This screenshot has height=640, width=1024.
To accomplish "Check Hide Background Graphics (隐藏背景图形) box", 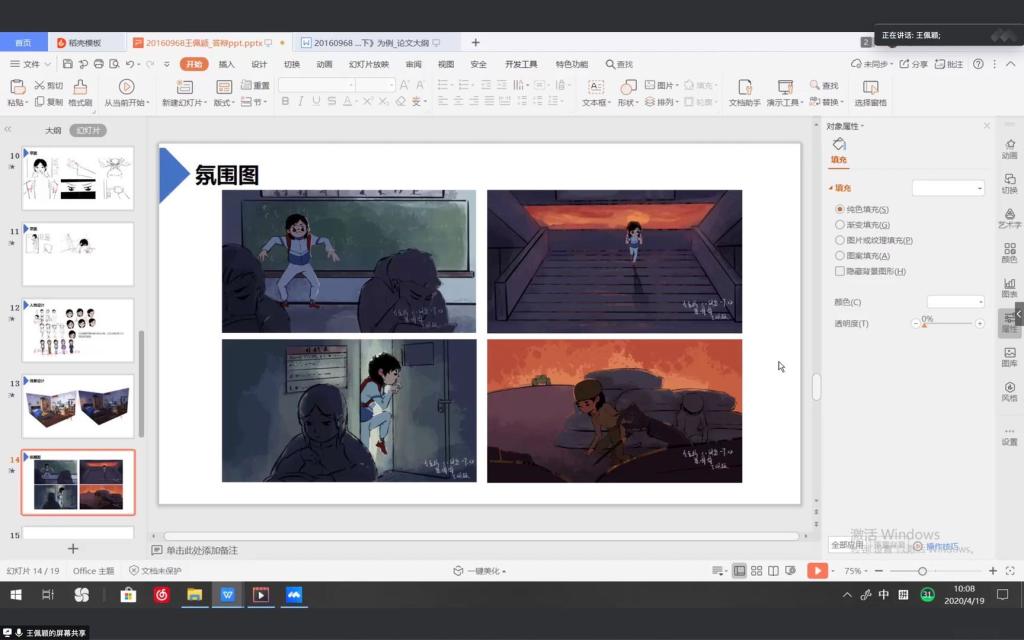I will [840, 271].
